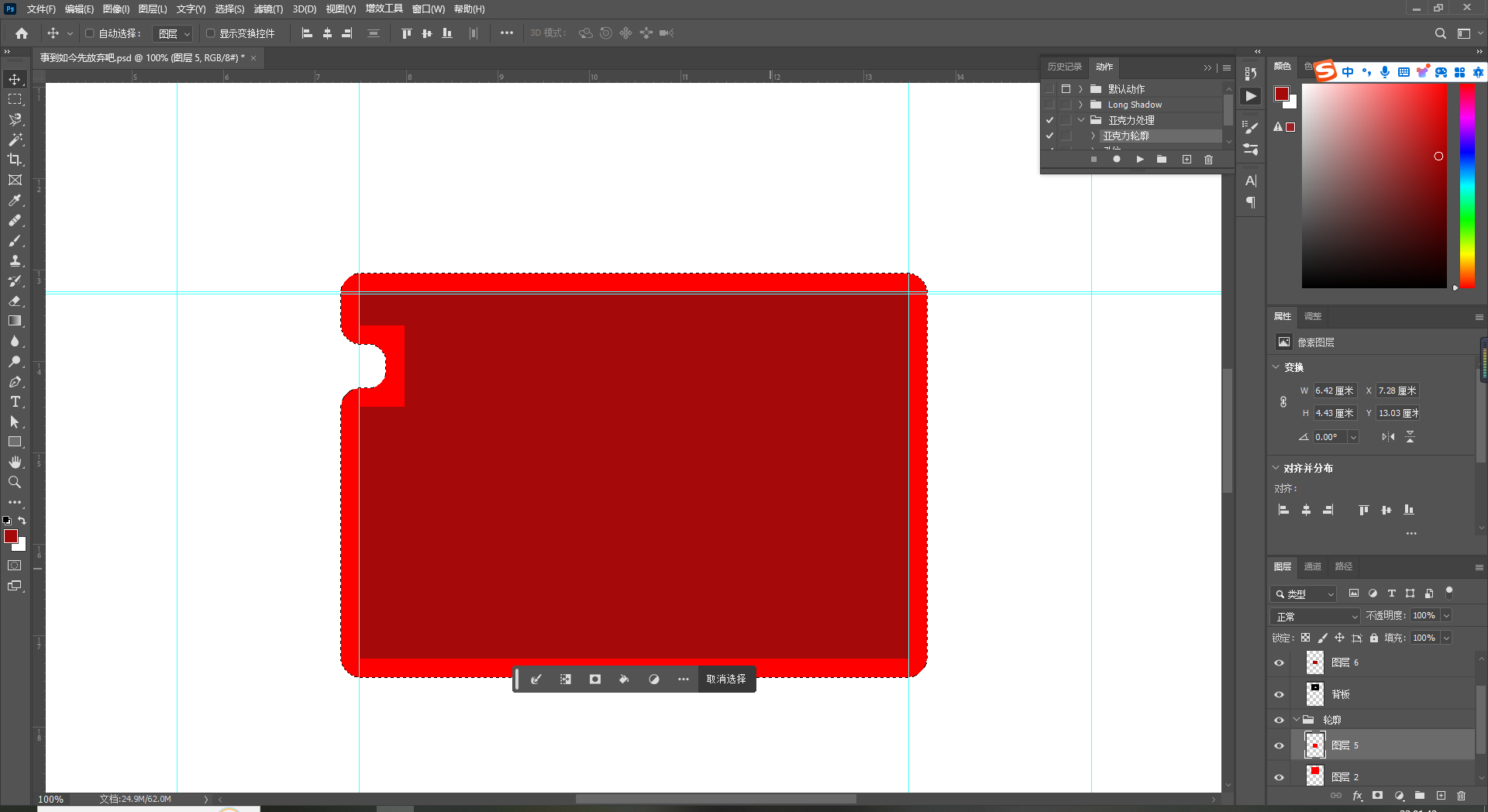Click foreground color swatch in toolbar
The height and width of the screenshot is (812, 1488).
coord(11,536)
